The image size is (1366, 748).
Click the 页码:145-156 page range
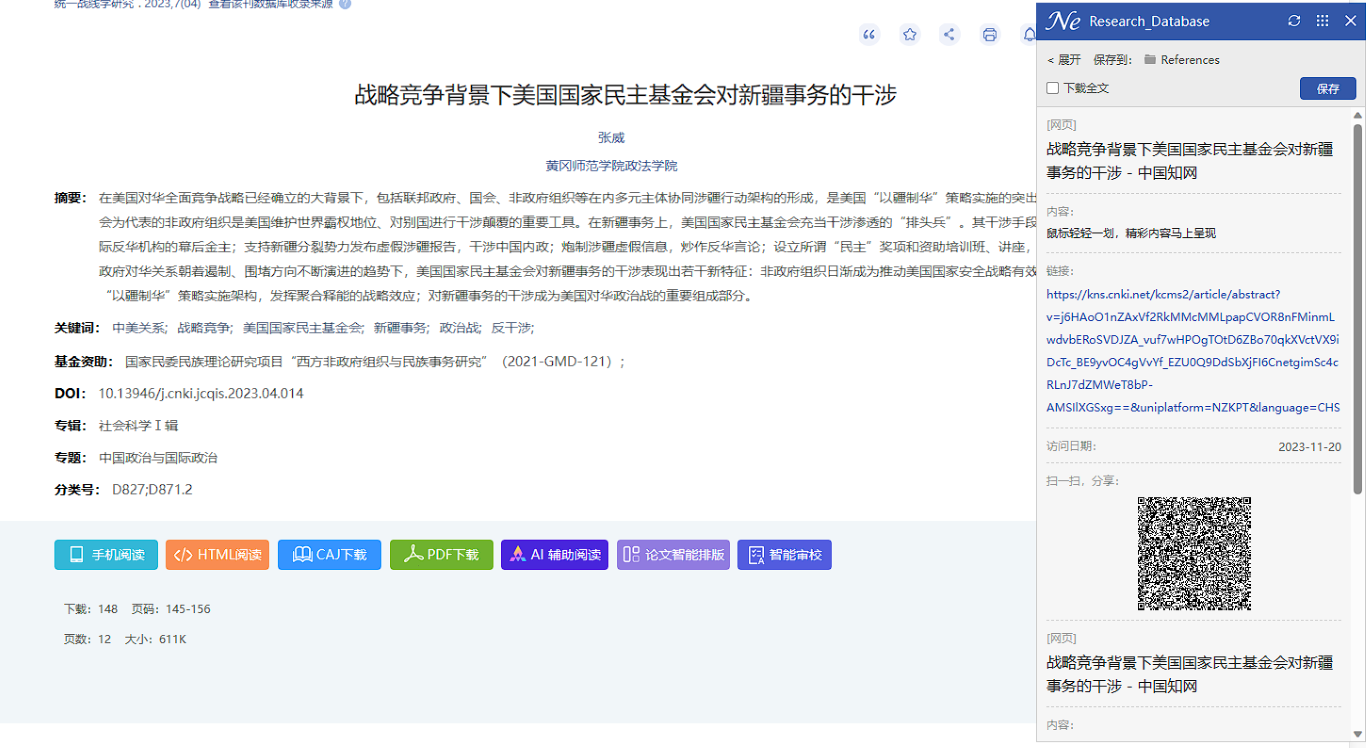171,609
